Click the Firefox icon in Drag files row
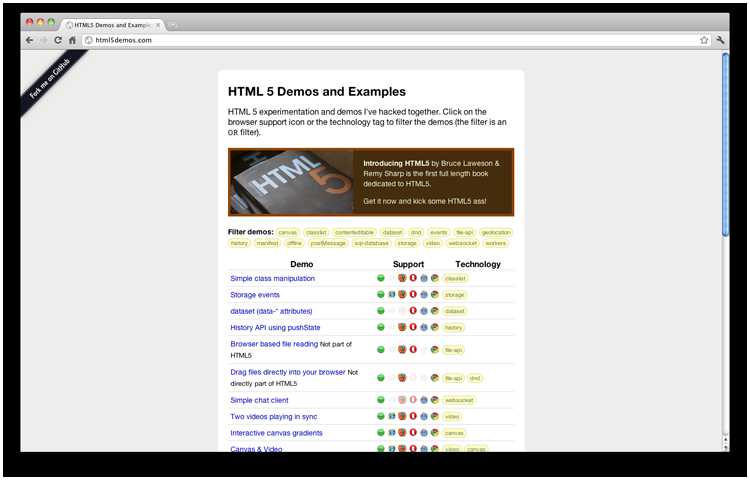 [402, 378]
